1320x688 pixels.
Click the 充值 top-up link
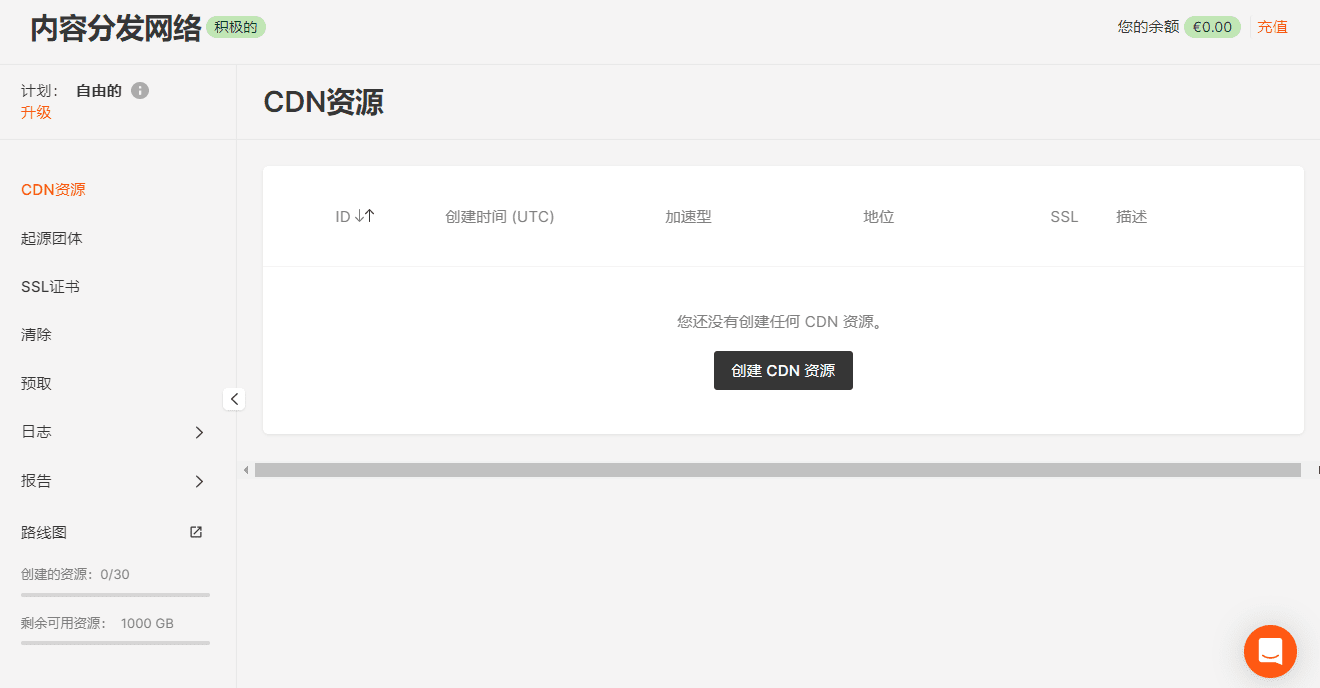(x=1272, y=27)
